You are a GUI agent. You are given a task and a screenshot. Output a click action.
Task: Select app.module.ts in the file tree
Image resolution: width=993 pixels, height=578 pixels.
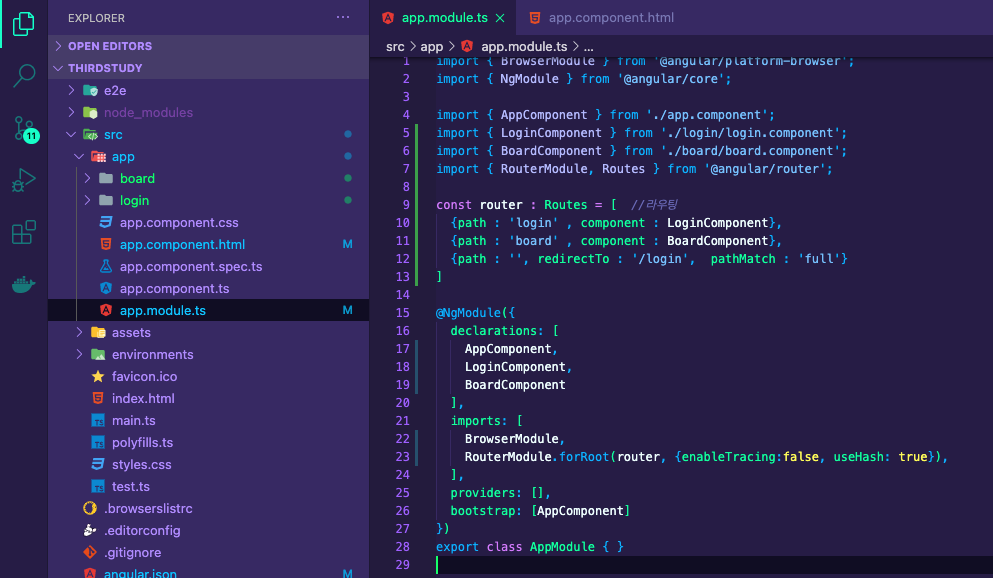click(x=208, y=310)
